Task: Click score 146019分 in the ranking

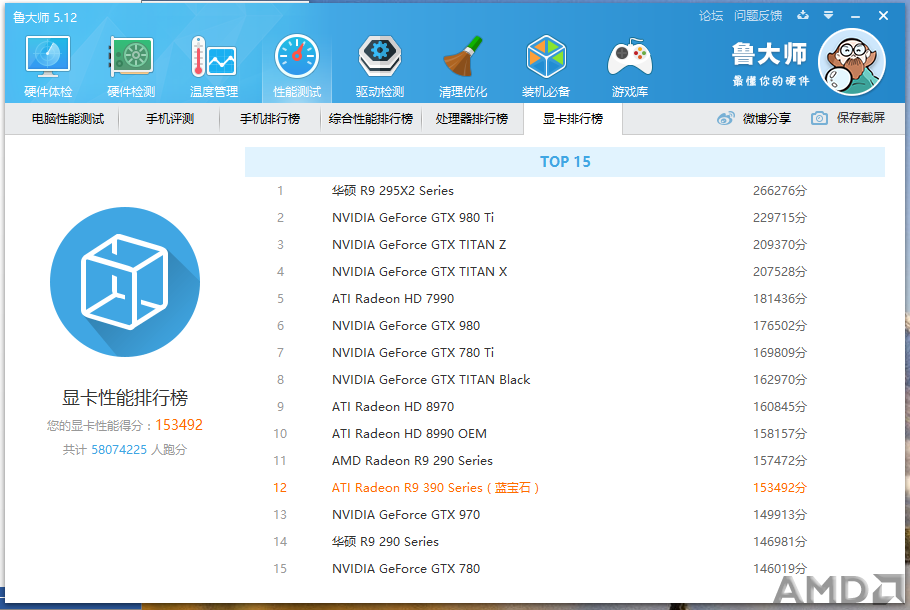Action: click(780, 569)
